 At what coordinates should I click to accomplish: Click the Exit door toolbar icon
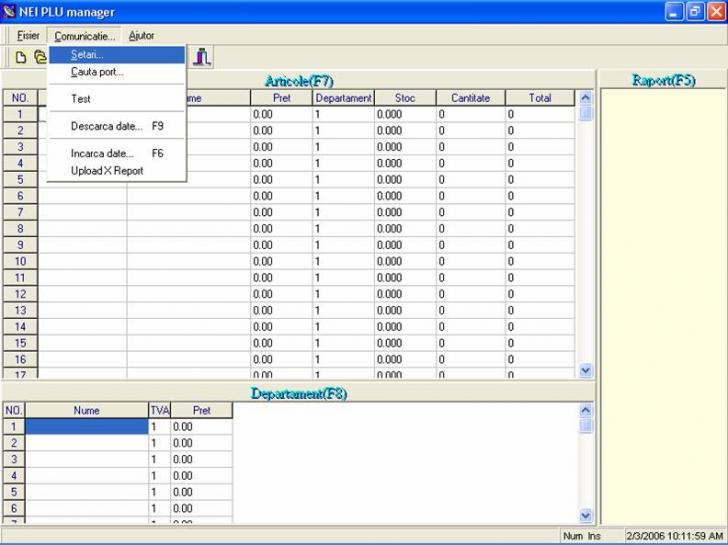pos(202,57)
